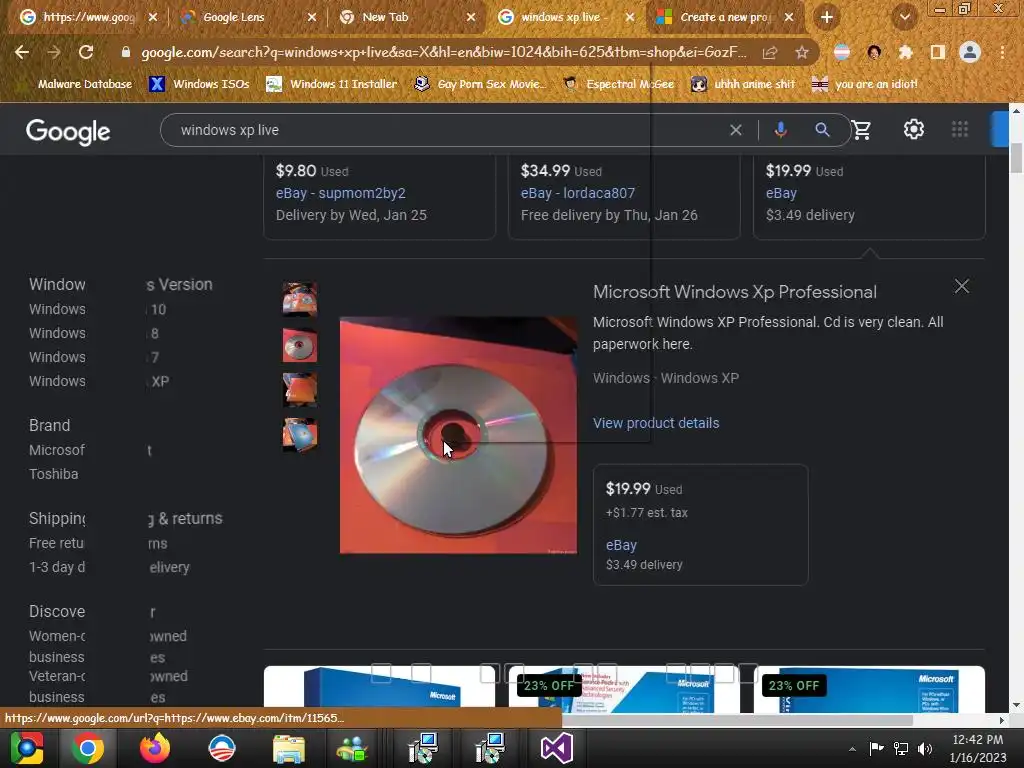
Task: Close the product details panel
Action: click(x=961, y=286)
